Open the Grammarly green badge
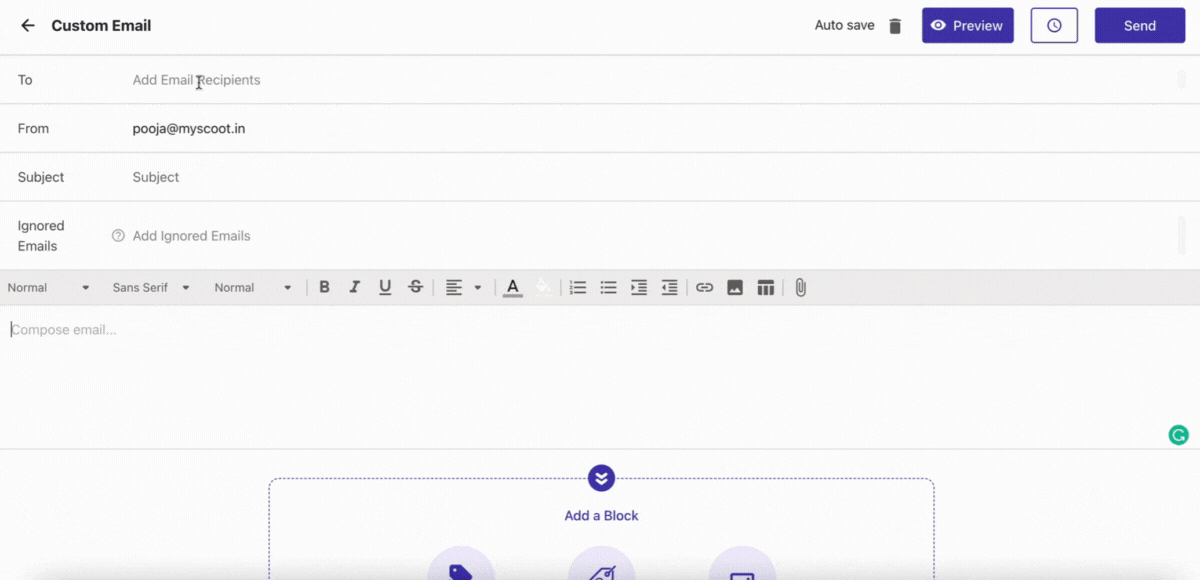The width and height of the screenshot is (1200, 580). (1179, 435)
